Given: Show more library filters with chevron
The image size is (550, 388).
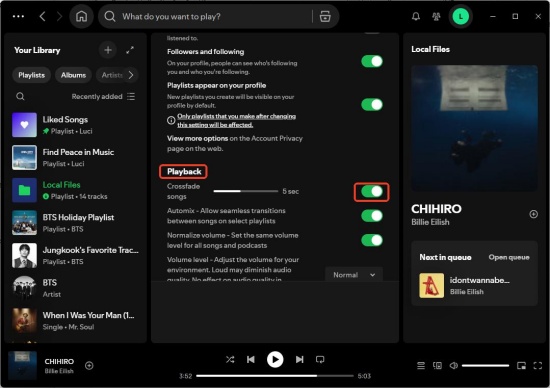Looking at the screenshot, I should coord(131,75).
